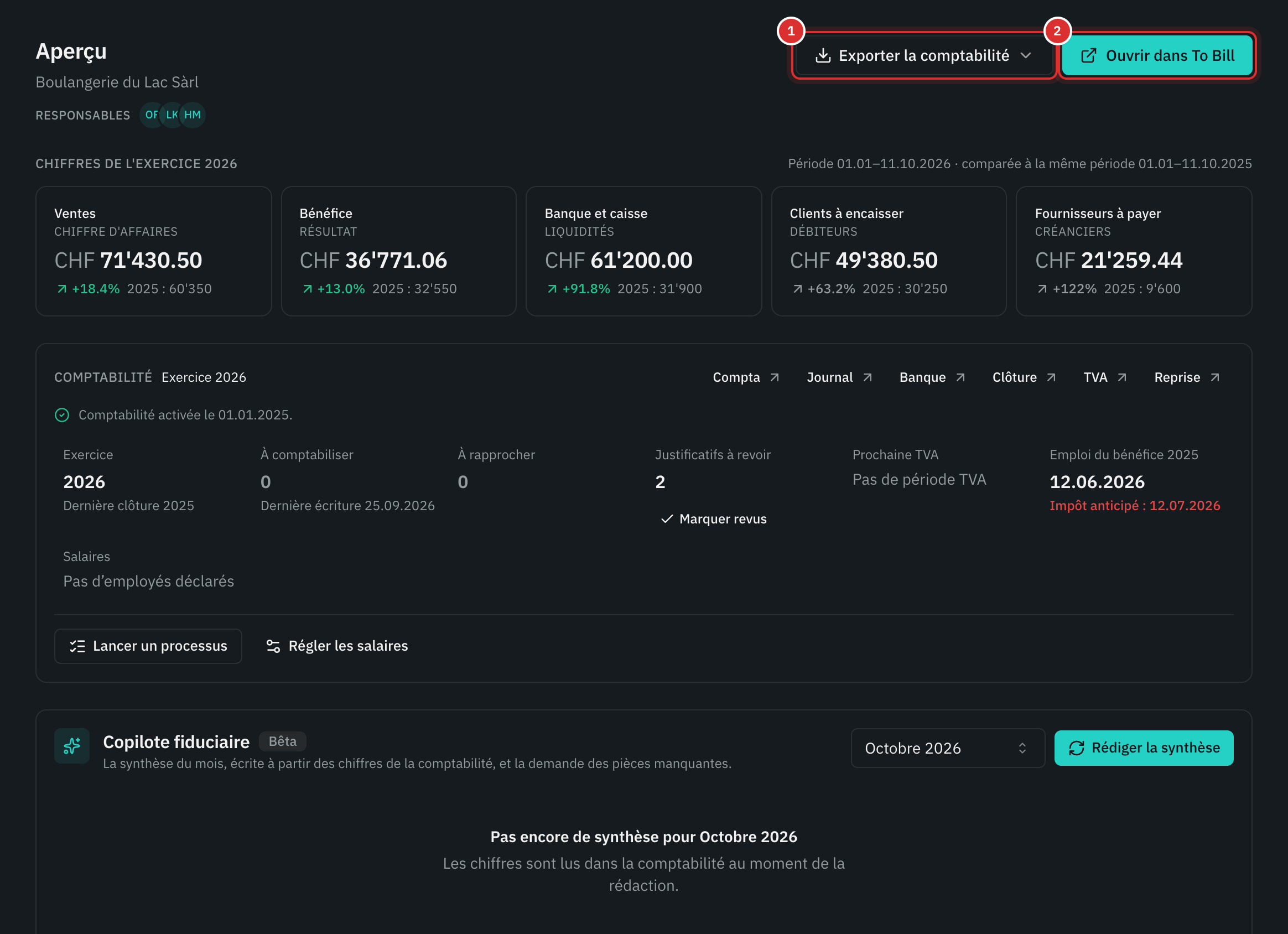Click the HM responsible avatar
Image resolution: width=1288 pixels, height=934 pixels.
point(193,115)
